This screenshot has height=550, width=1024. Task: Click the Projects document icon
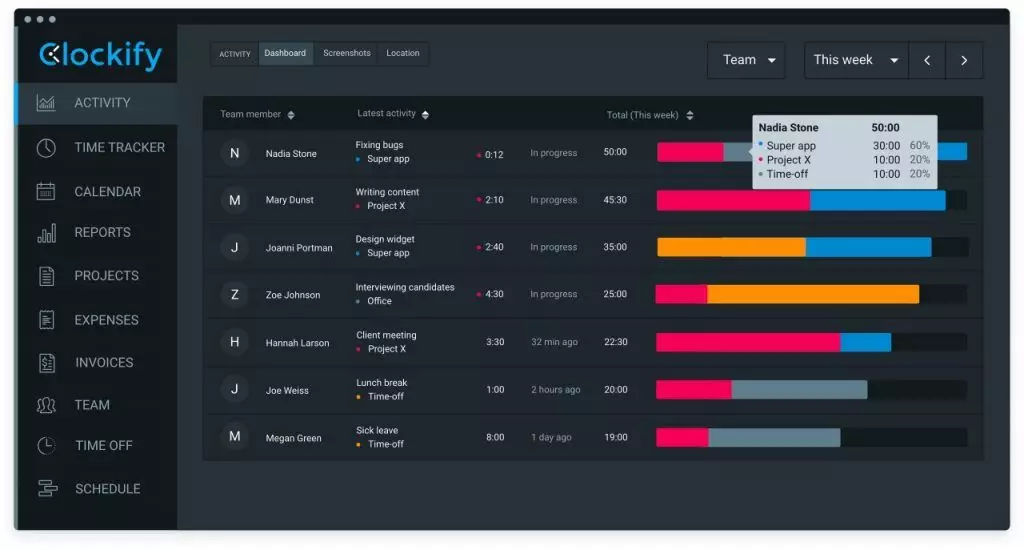[x=46, y=276]
